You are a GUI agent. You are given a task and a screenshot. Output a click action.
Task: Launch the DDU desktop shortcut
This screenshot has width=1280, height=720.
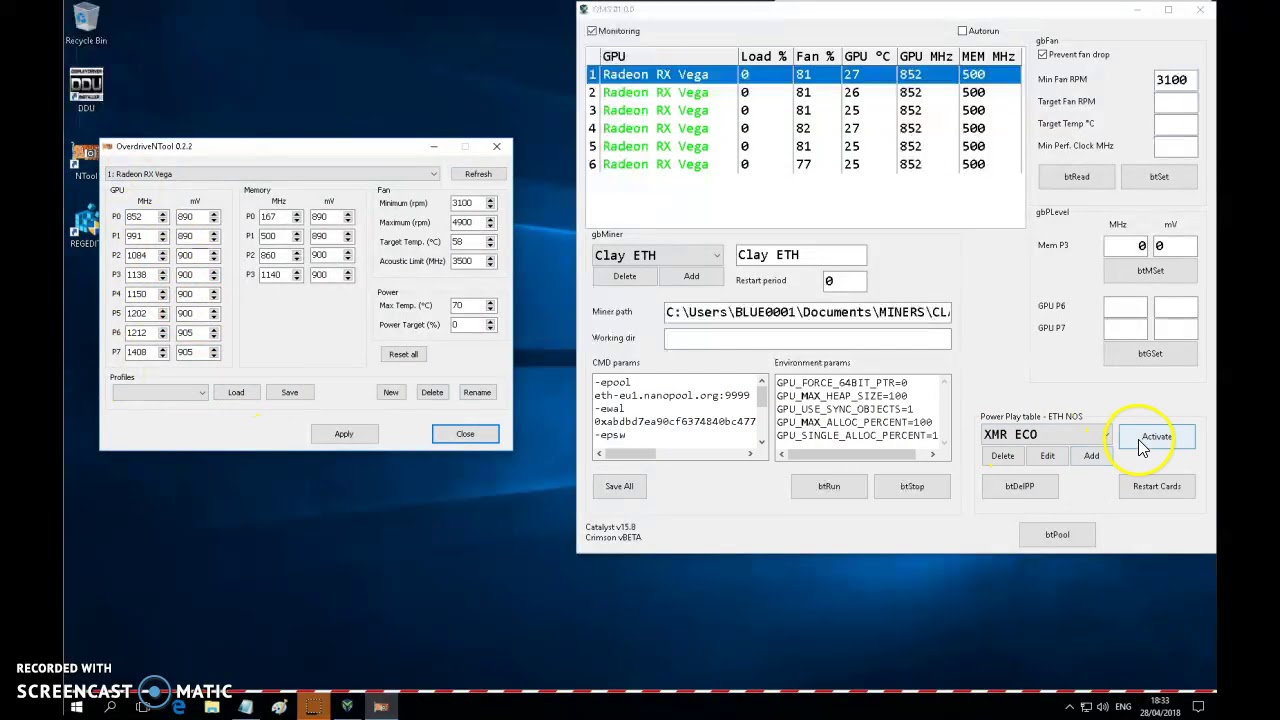(x=86, y=90)
